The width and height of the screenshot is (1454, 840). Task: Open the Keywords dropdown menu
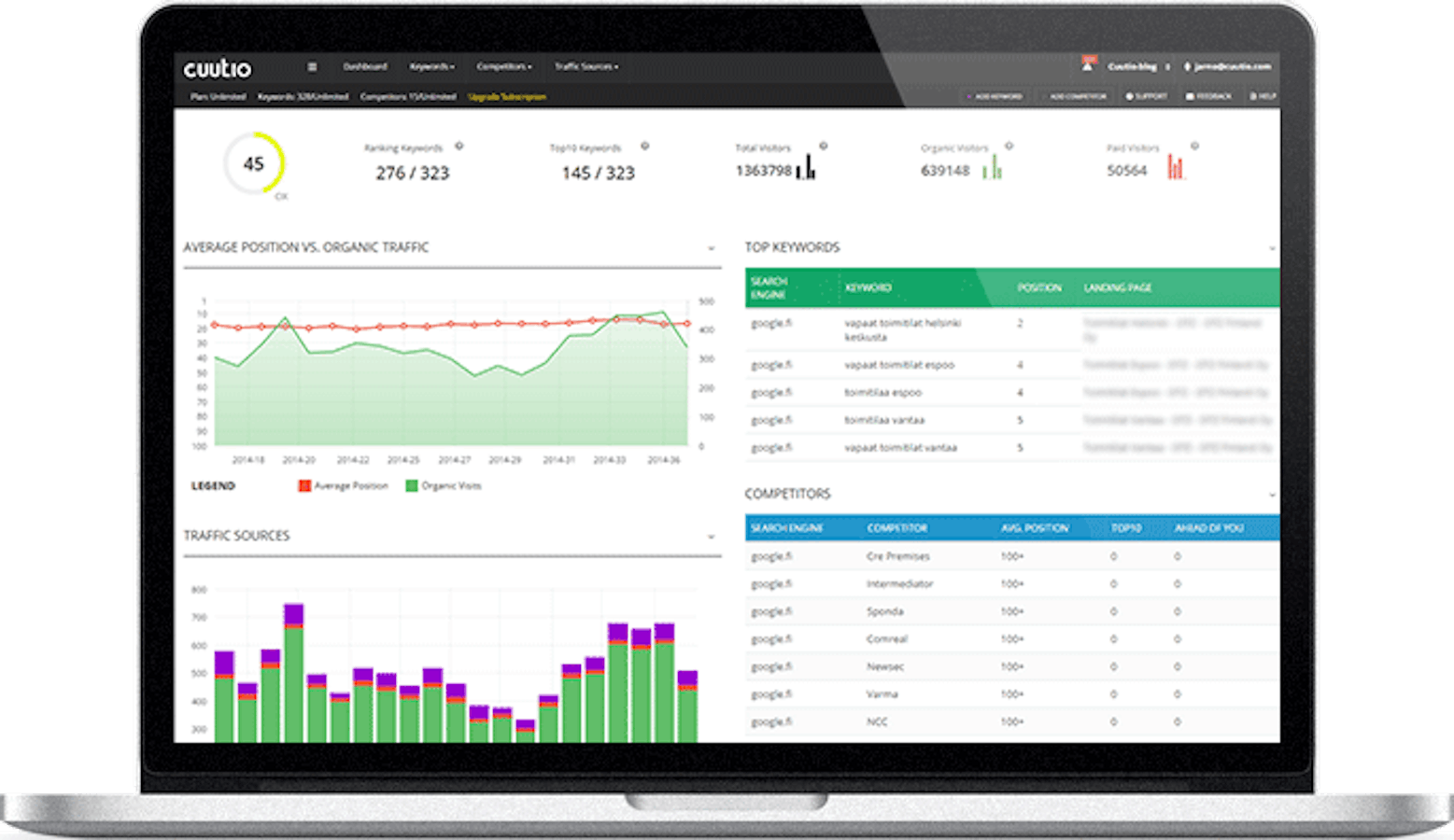(431, 67)
